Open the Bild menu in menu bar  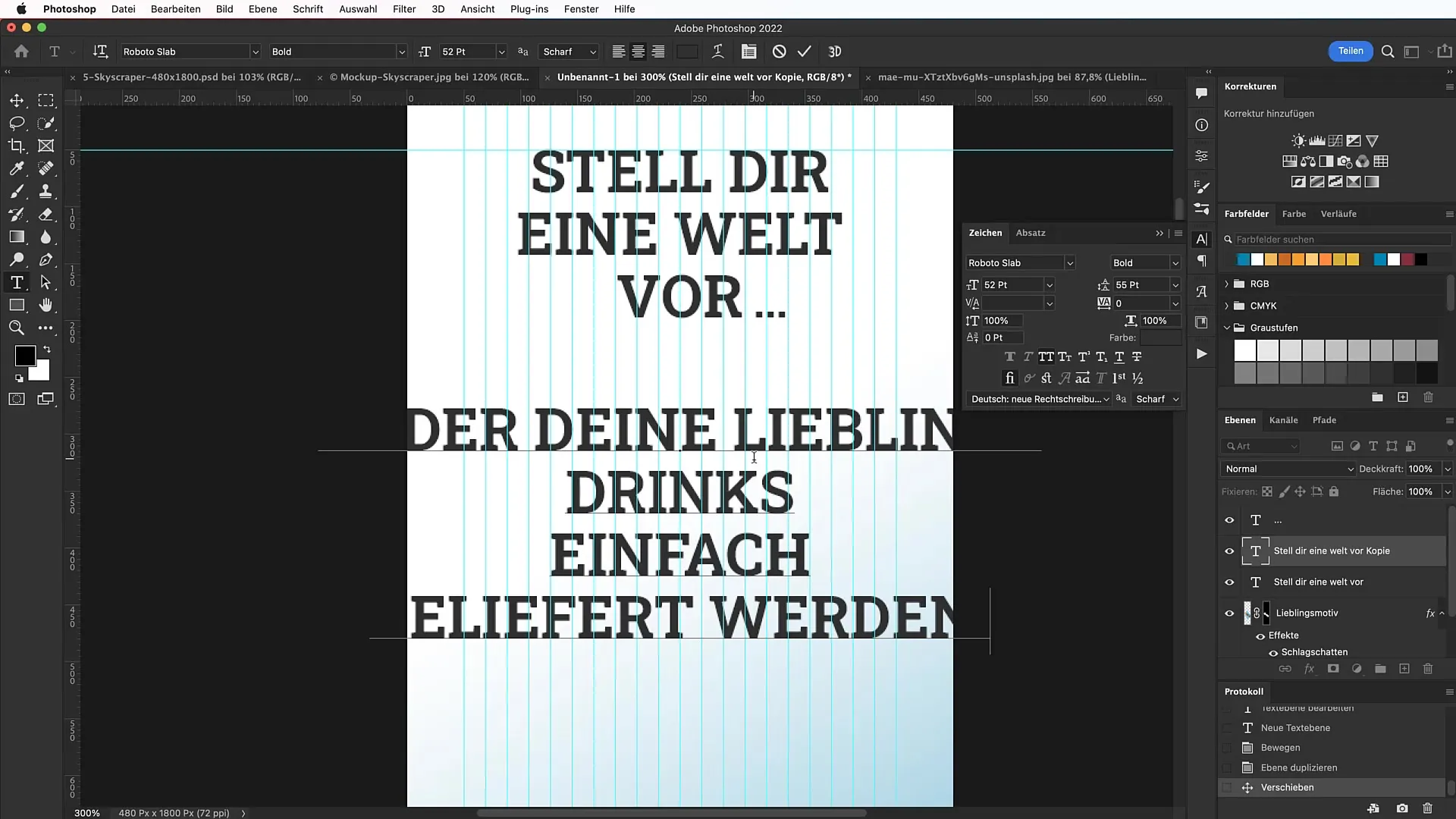click(224, 9)
